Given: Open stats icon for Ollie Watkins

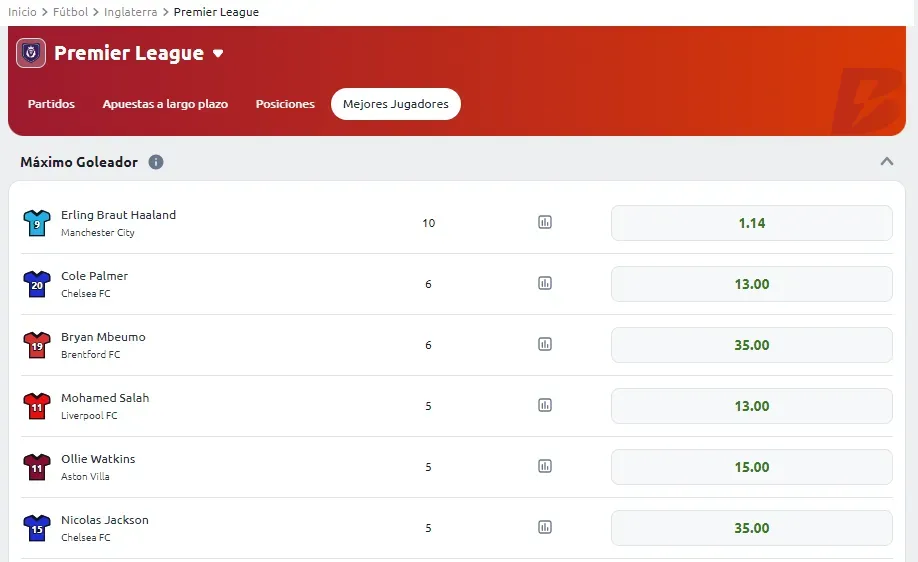Looking at the screenshot, I should point(544,467).
